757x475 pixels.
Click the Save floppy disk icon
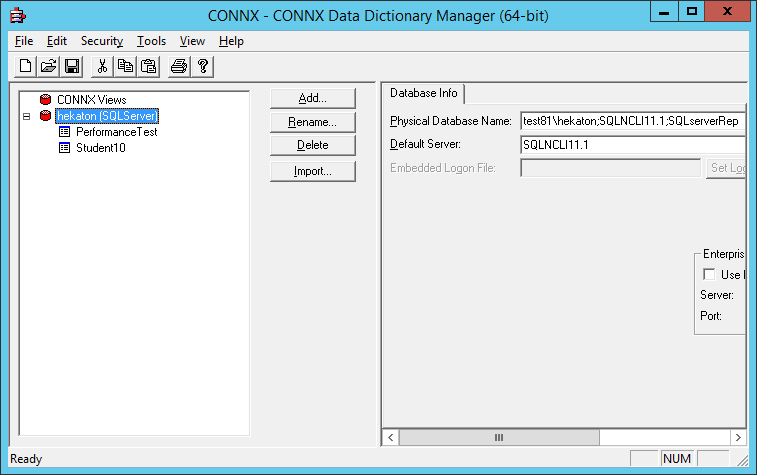(x=72, y=66)
